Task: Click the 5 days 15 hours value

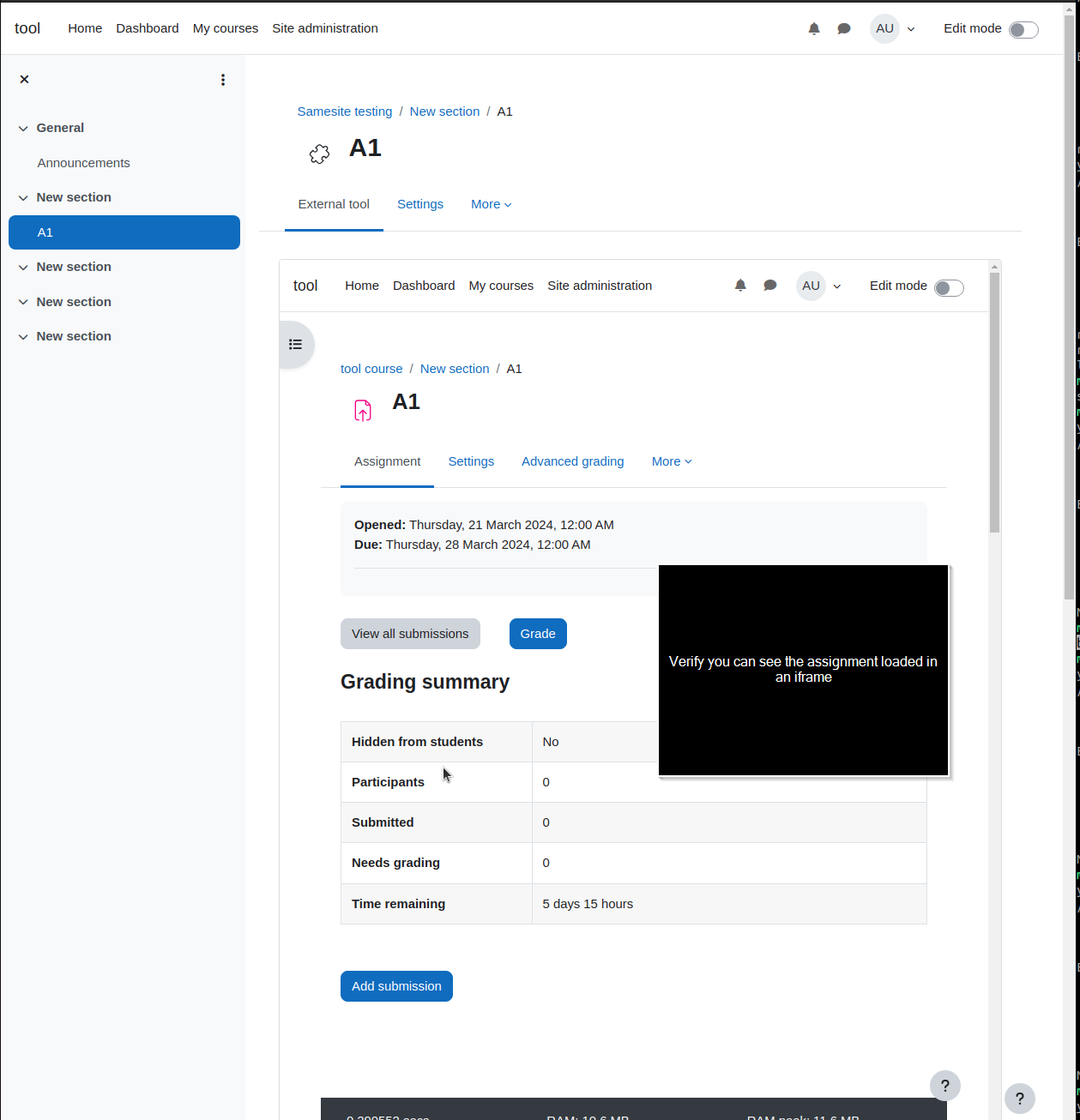Action: 588,904
